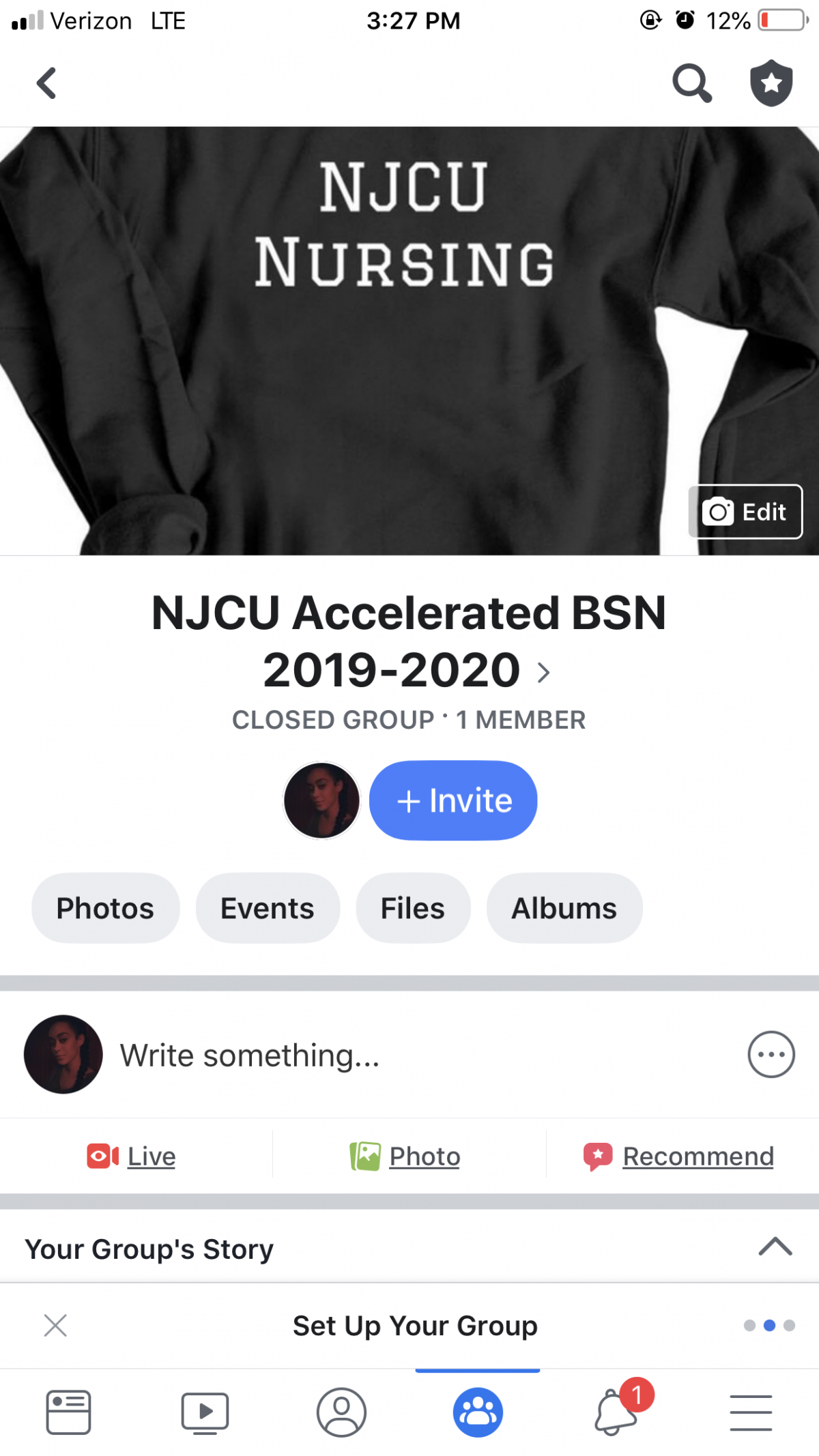Tap the blue Invite button
The image size is (819, 1456).
tap(453, 800)
